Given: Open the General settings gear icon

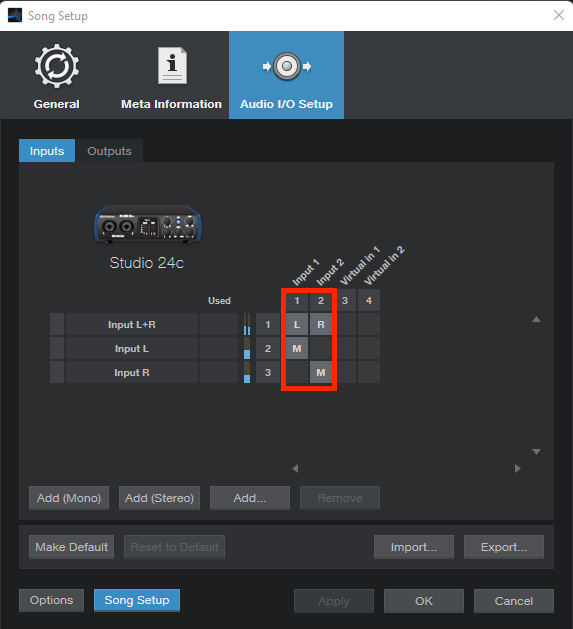Looking at the screenshot, I should (x=57, y=66).
